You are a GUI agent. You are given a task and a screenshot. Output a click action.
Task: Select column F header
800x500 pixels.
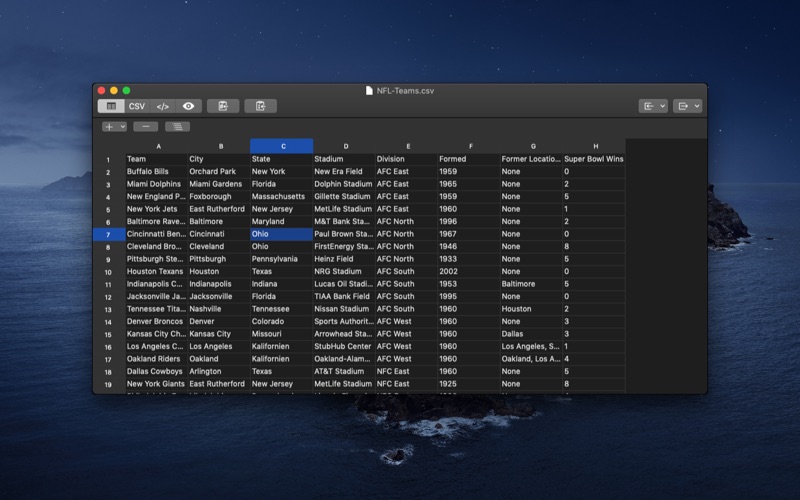click(x=470, y=146)
